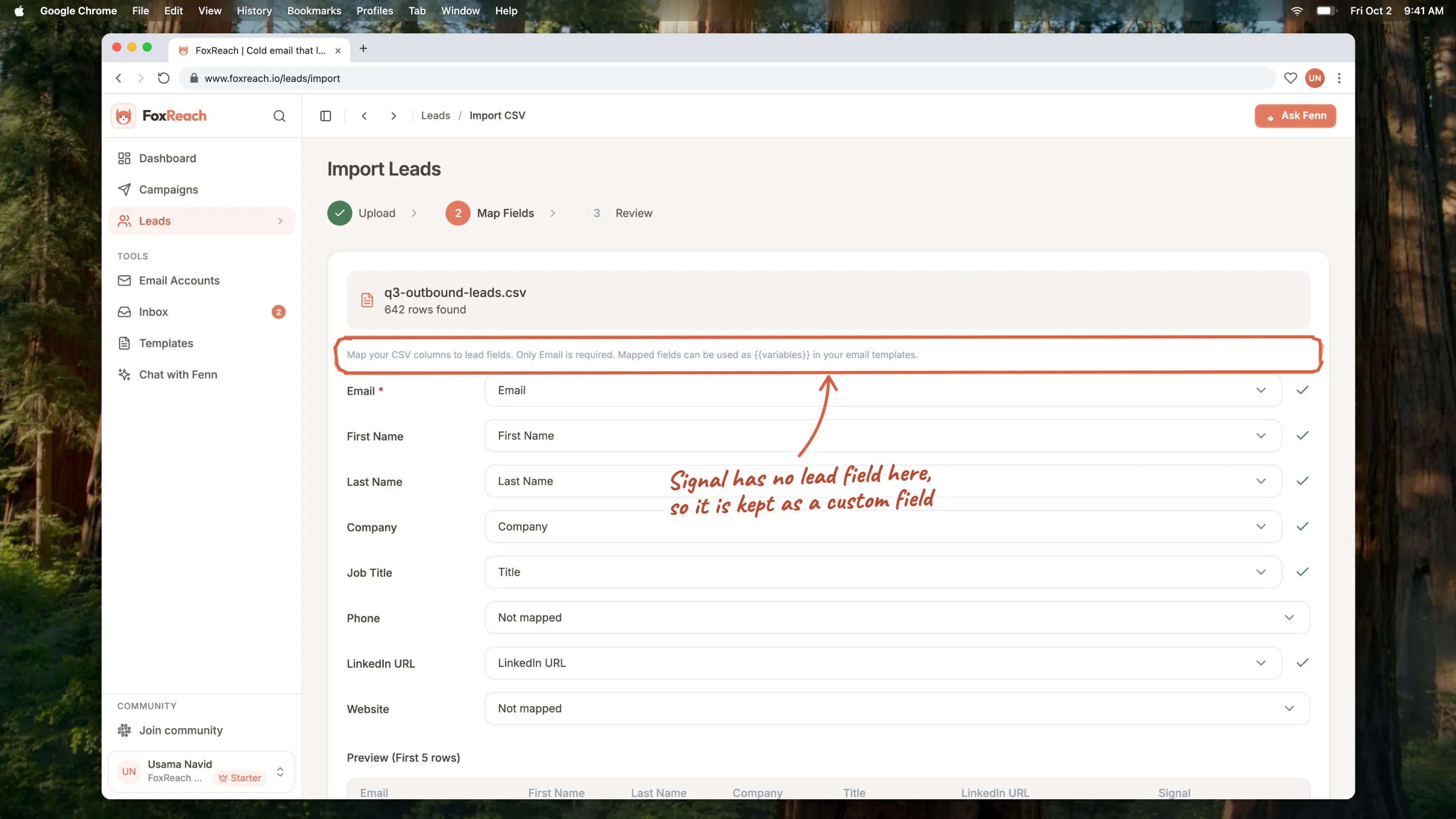Screen dimensions: 1456x819
Task: Click the Inbox unread badge showing 2
Action: point(279,312)
